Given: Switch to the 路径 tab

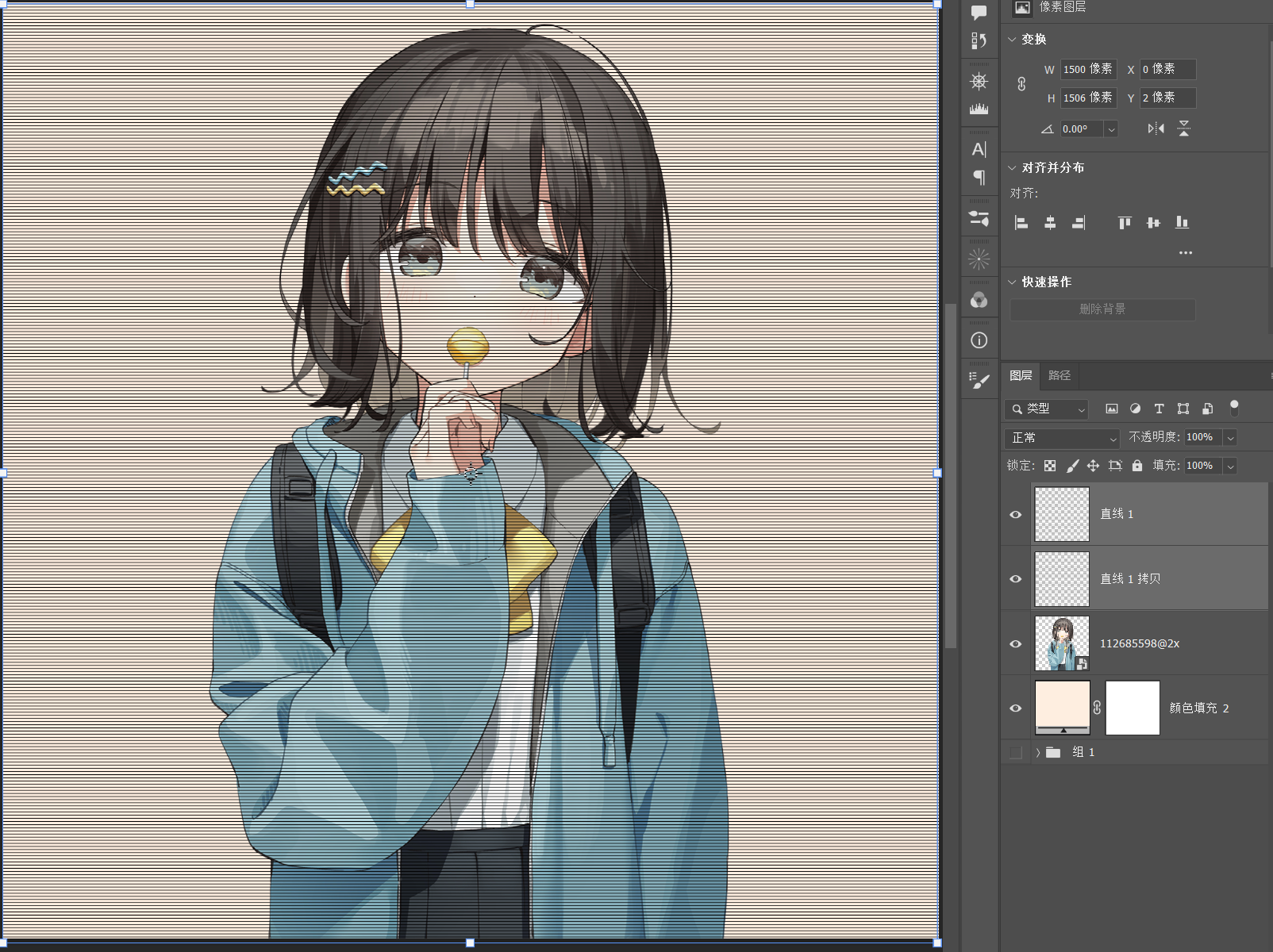Looking at the screenshot, I should [x=1060, y=375].
